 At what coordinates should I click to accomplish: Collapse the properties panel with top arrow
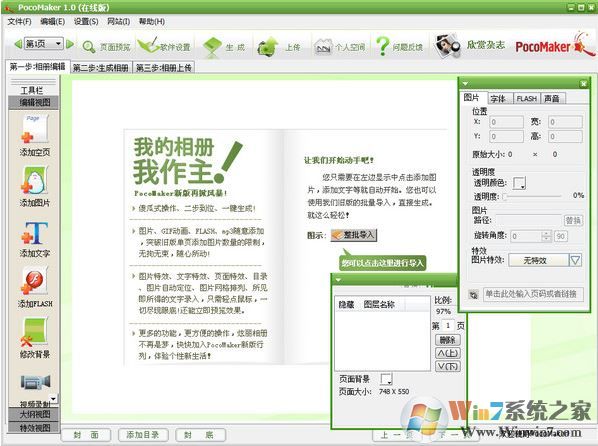click(x=465, y=84)
